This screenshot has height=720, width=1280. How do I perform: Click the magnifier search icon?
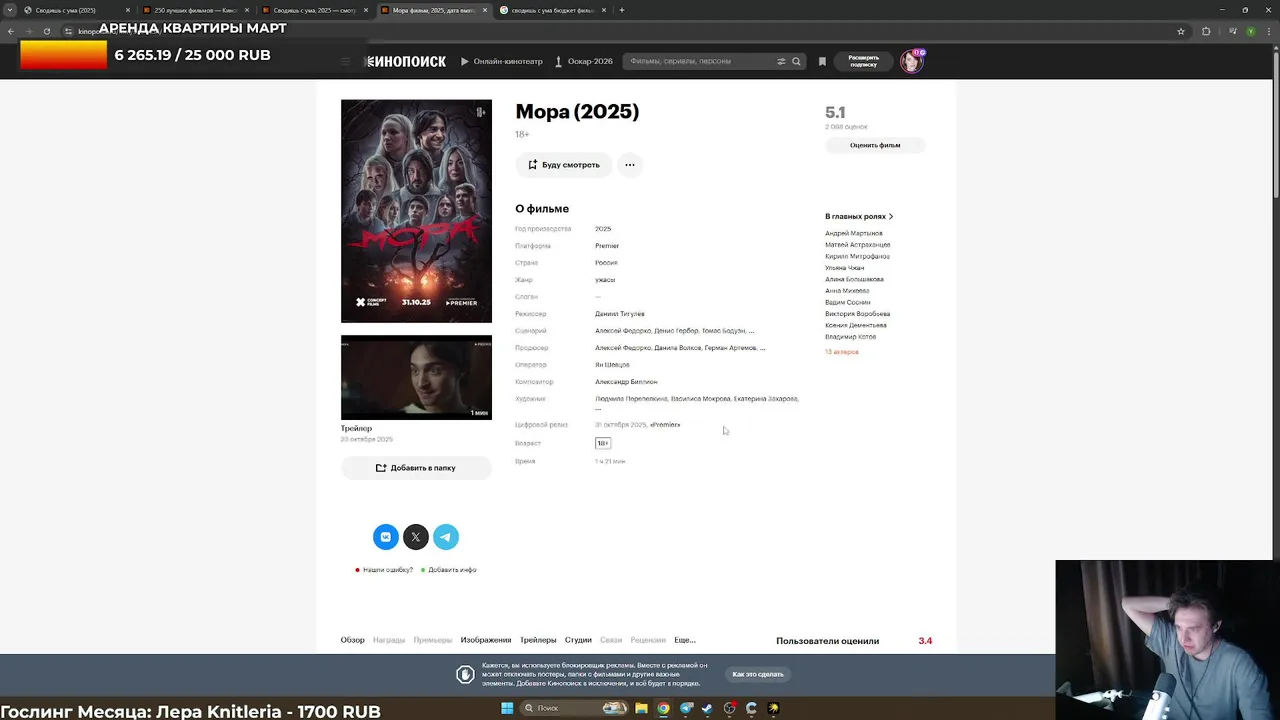point(796,61)
